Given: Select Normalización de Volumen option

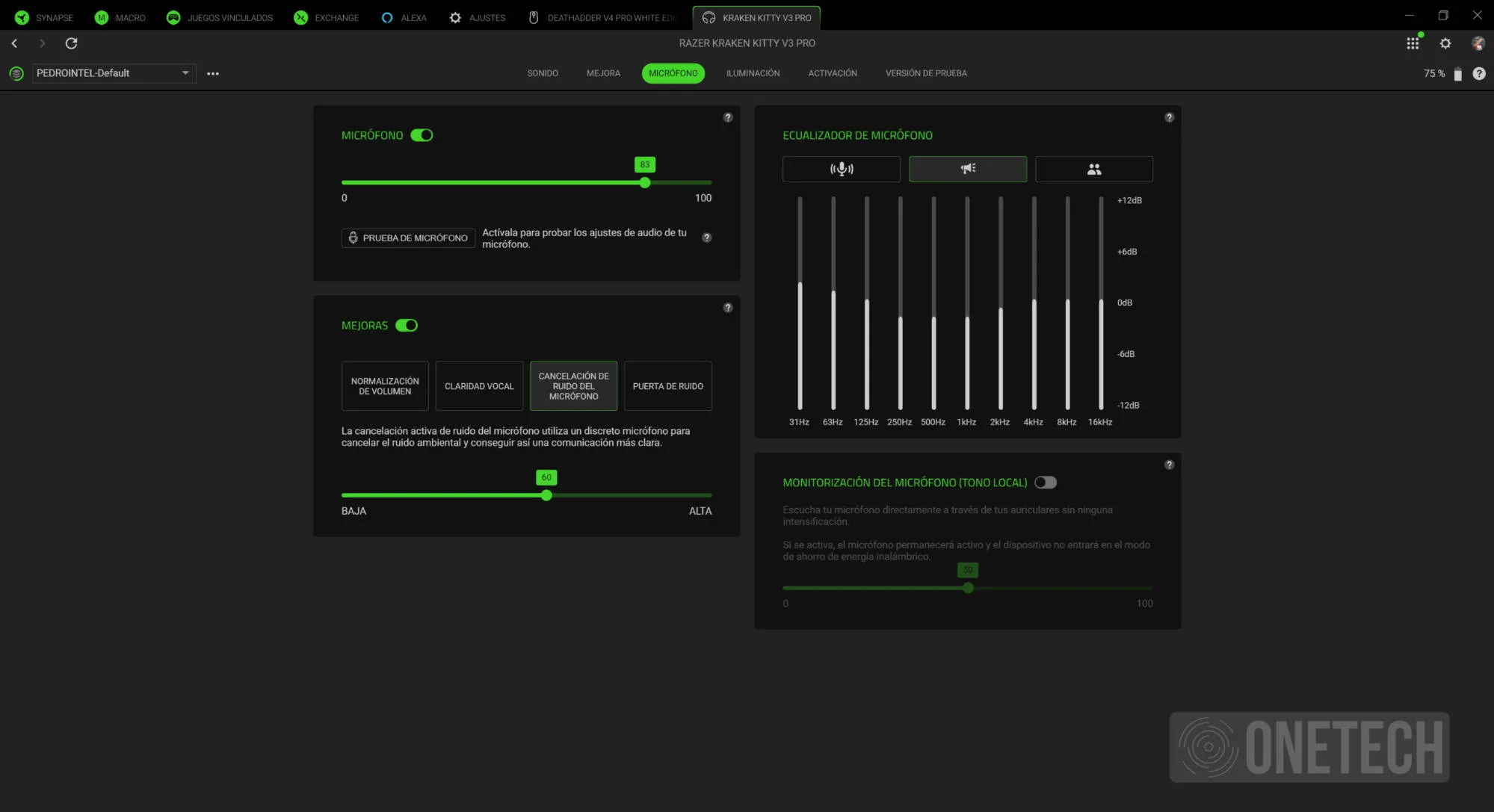Looking at the screenshot, I should pyautogui.click(x=385, y=386).
